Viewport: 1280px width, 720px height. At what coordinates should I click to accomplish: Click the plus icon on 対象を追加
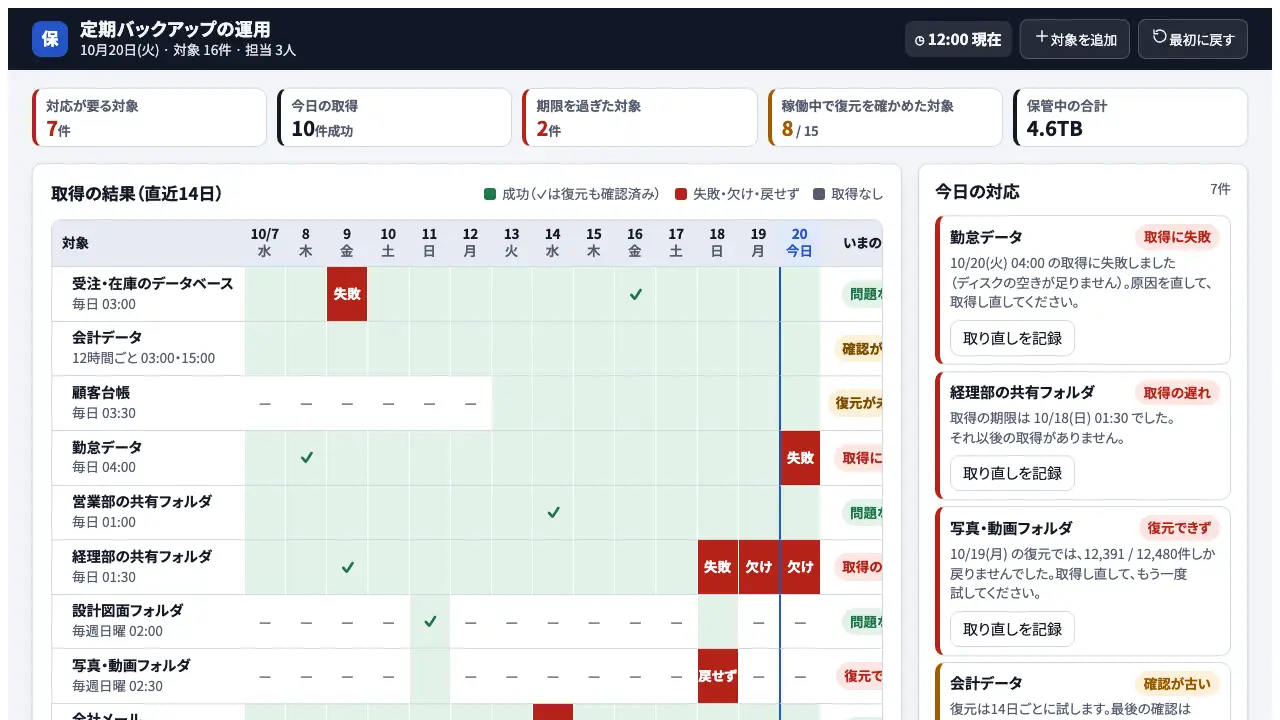tap(1042, 37)
